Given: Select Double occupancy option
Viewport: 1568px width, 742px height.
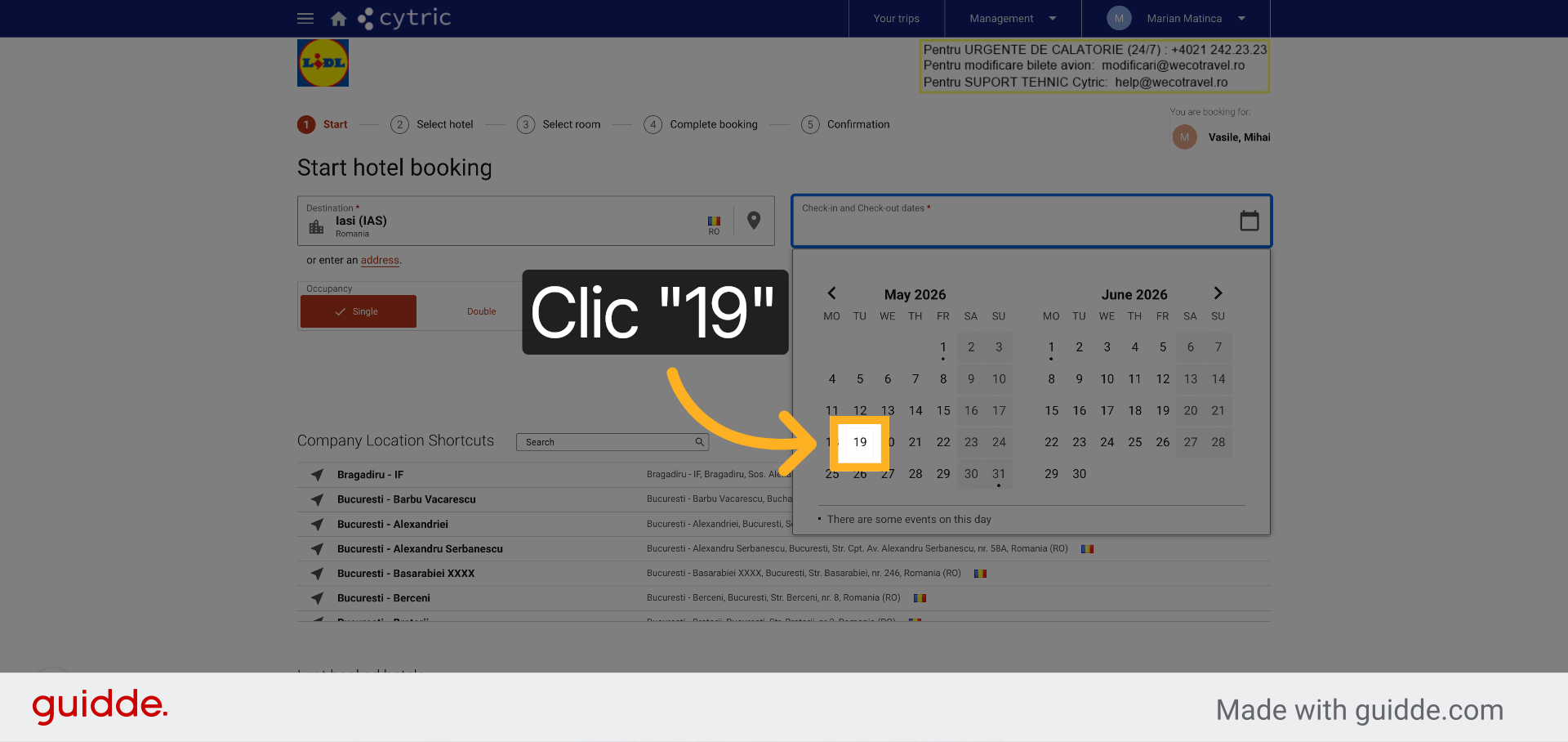Looking at the screenshot, I should pos(481,311).
